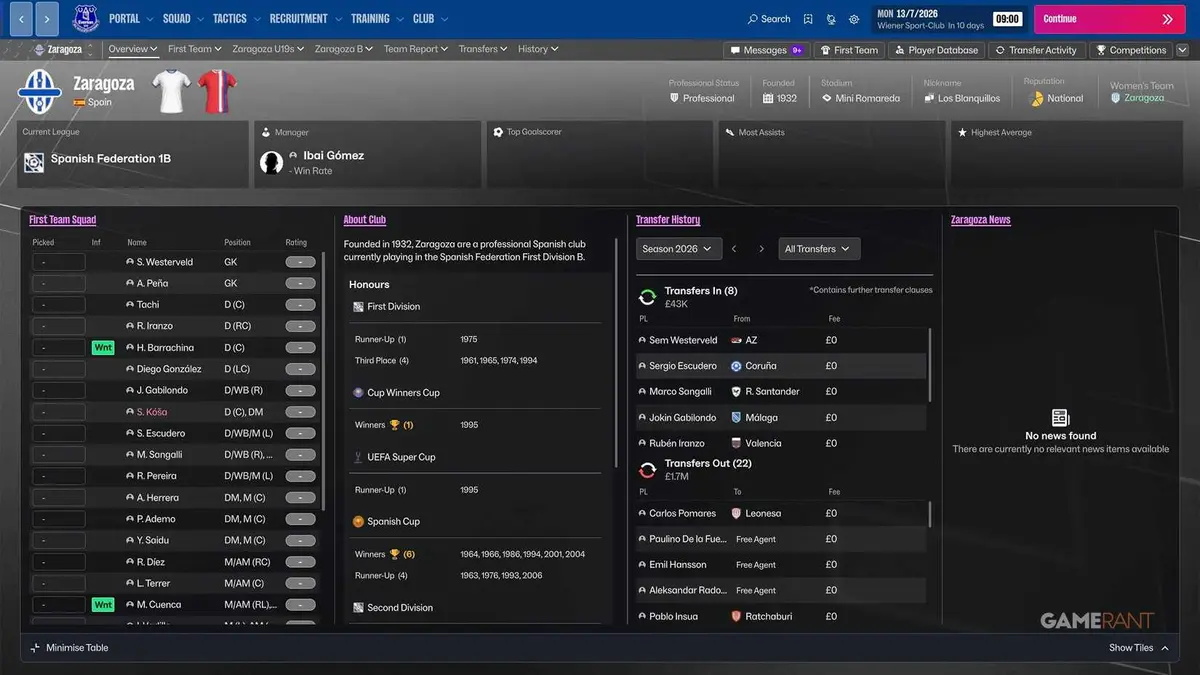Click the squad list vertical scrollbar
The height and width of the screenshot is (675, 1200).
tap(323, 380)
